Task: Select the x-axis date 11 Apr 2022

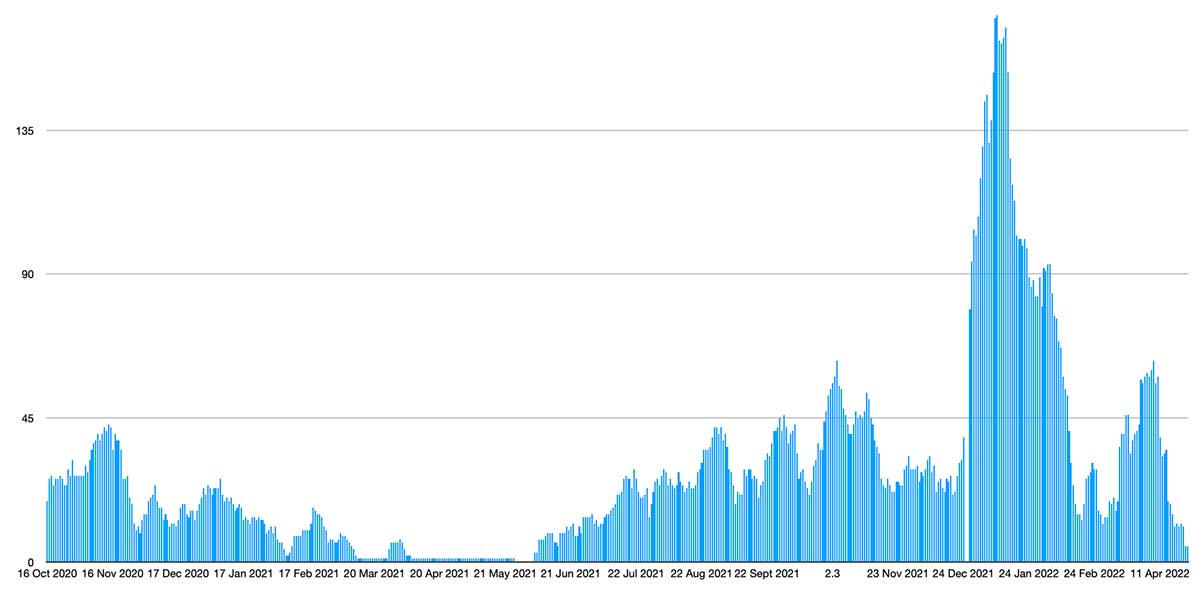Action: [1159, 574]
